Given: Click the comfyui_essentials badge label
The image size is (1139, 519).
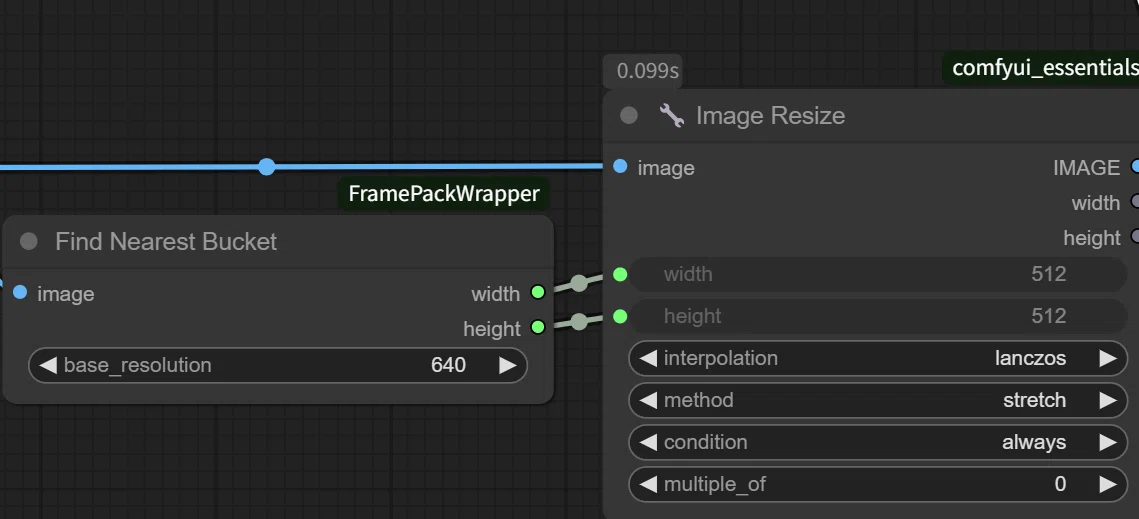Looking at the screenshot, I should point(1045,68).
